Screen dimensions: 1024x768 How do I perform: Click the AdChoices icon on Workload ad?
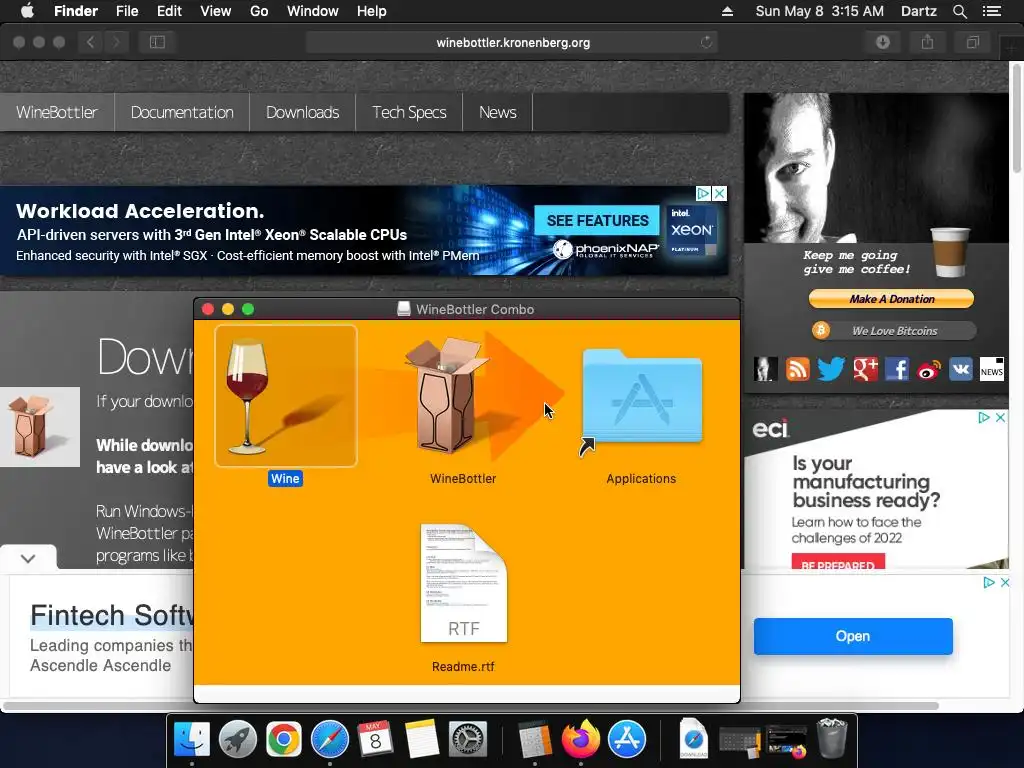pos(703,193)
